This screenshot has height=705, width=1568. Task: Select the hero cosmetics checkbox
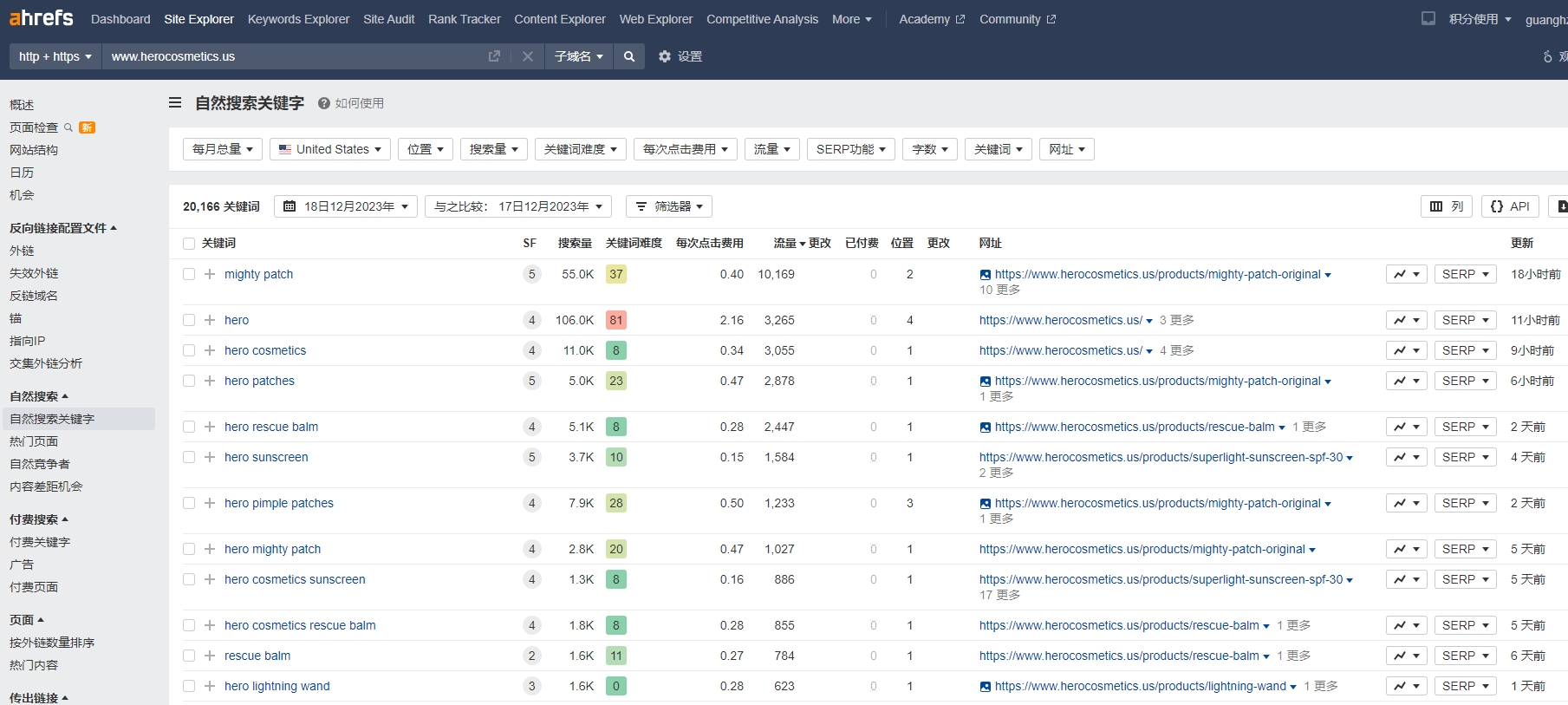(x=189, y=350)
